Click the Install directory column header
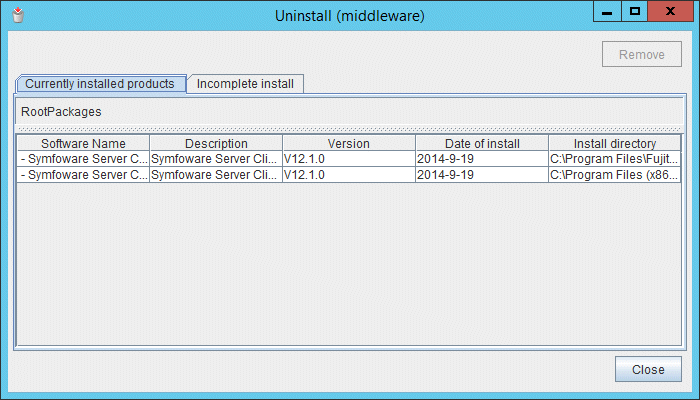The image size is (700, 400). pyautogui.click(x=615, y=144)
